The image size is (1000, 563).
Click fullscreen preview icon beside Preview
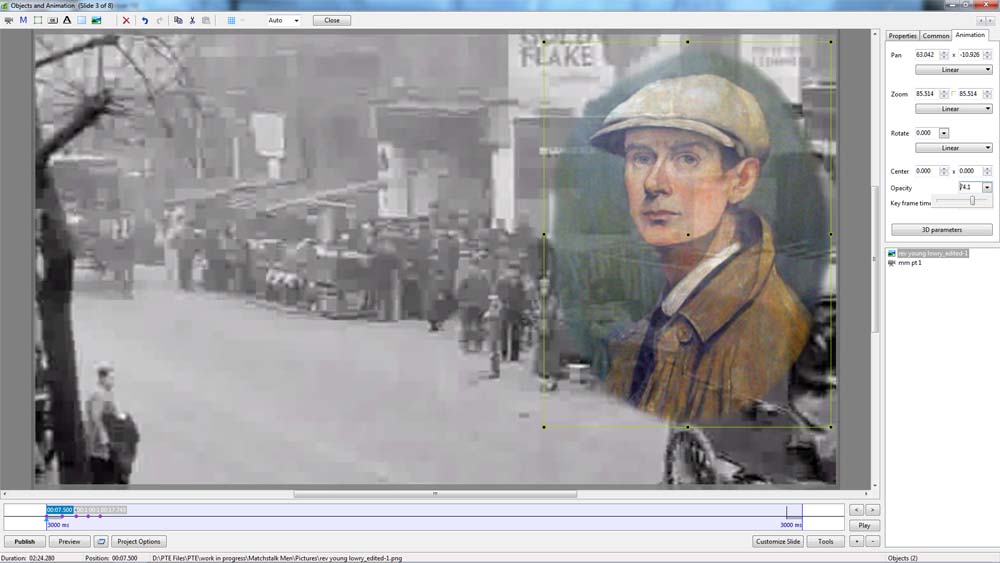point(101,541)
